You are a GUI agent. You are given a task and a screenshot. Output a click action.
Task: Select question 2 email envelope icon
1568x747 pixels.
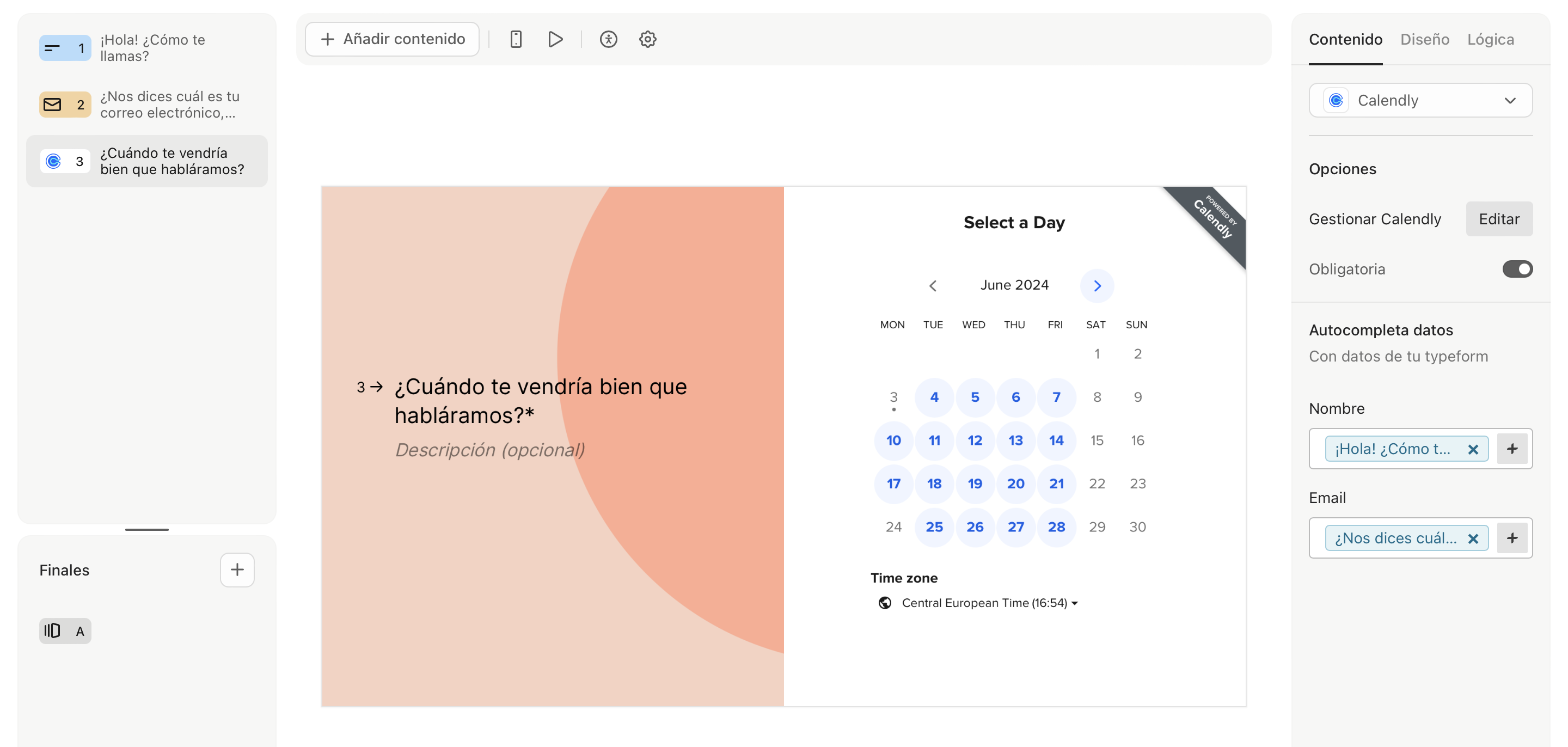[65, 104]
